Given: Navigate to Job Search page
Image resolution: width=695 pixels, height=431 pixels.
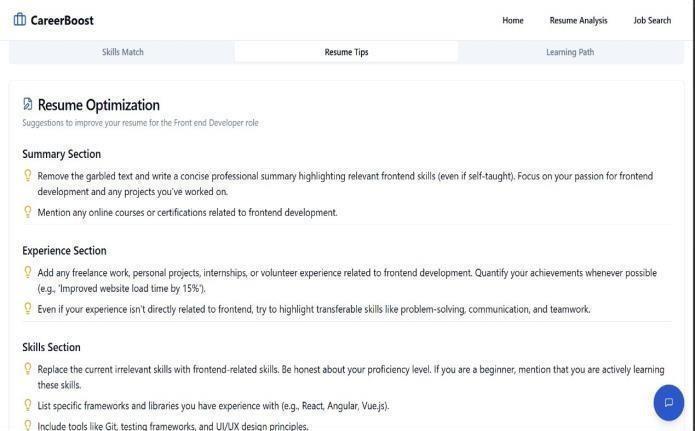Looking at the screenshot, I should click(x=652, y=20).
